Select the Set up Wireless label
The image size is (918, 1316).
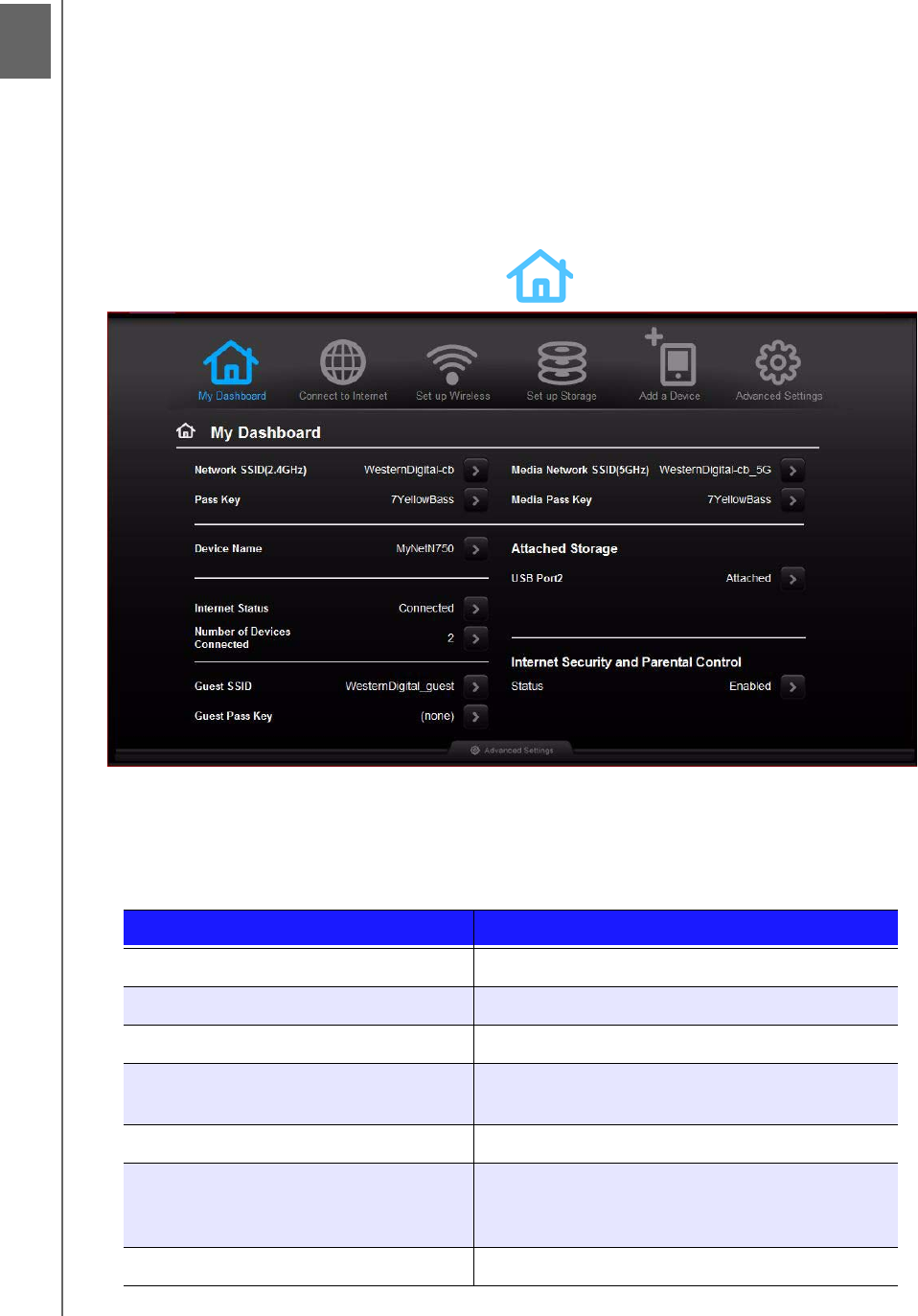[452, 396]
